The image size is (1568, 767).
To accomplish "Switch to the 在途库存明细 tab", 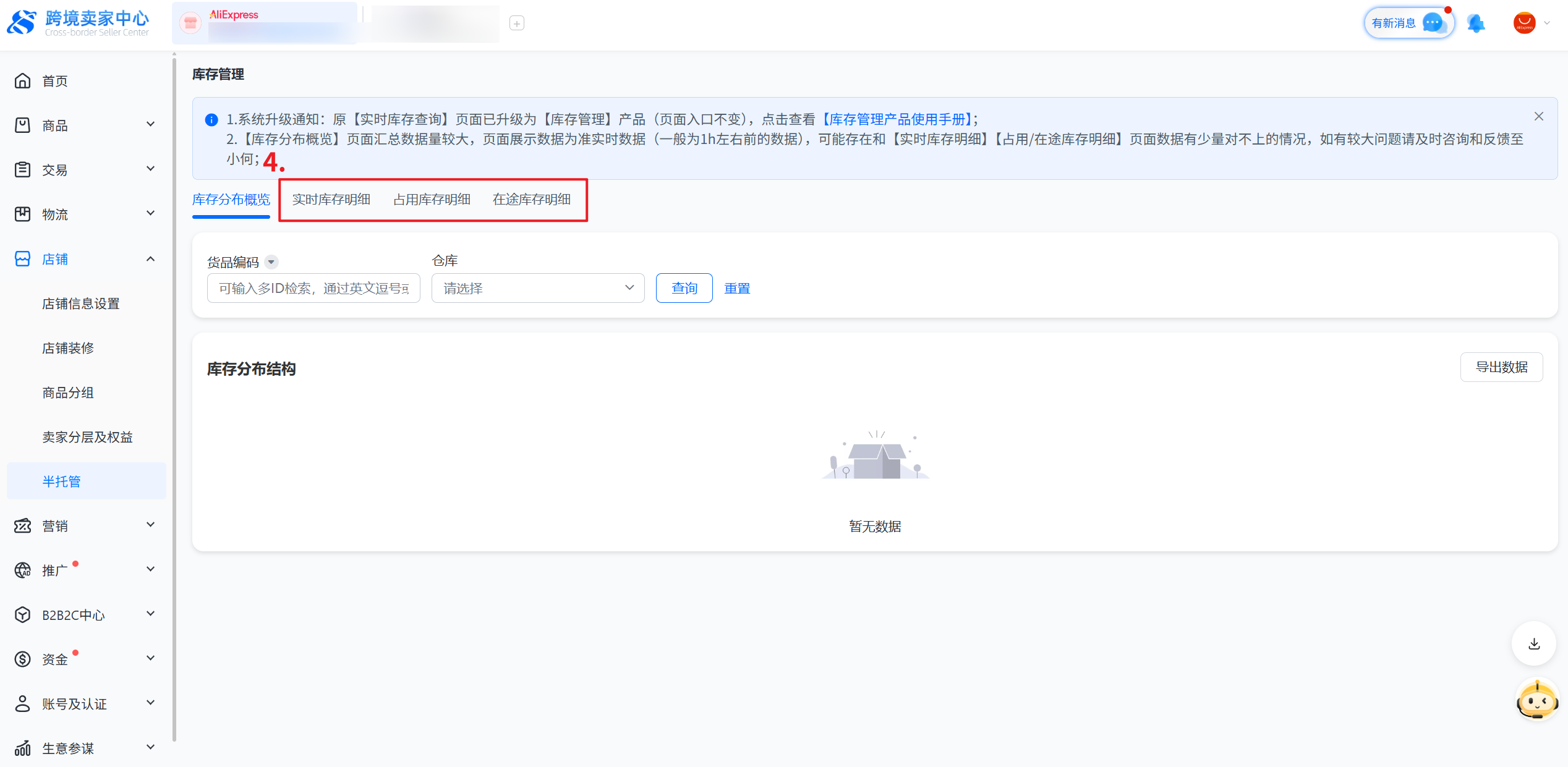I will [x=531, y=200].
